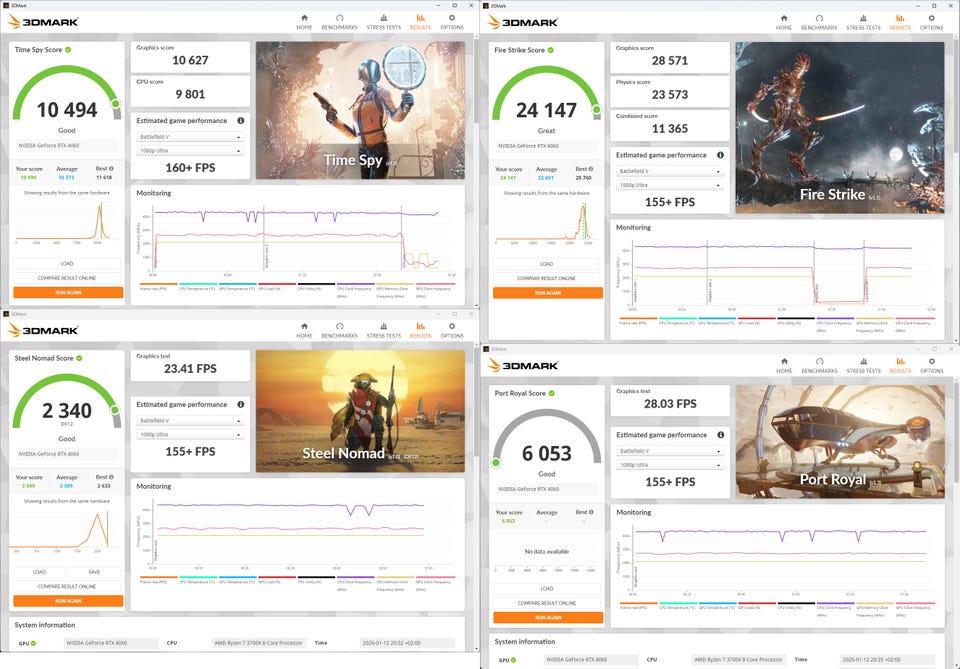Toggle CPU Clock Frequency legend in Fire Strike monitoring

(x=836, y=324)
